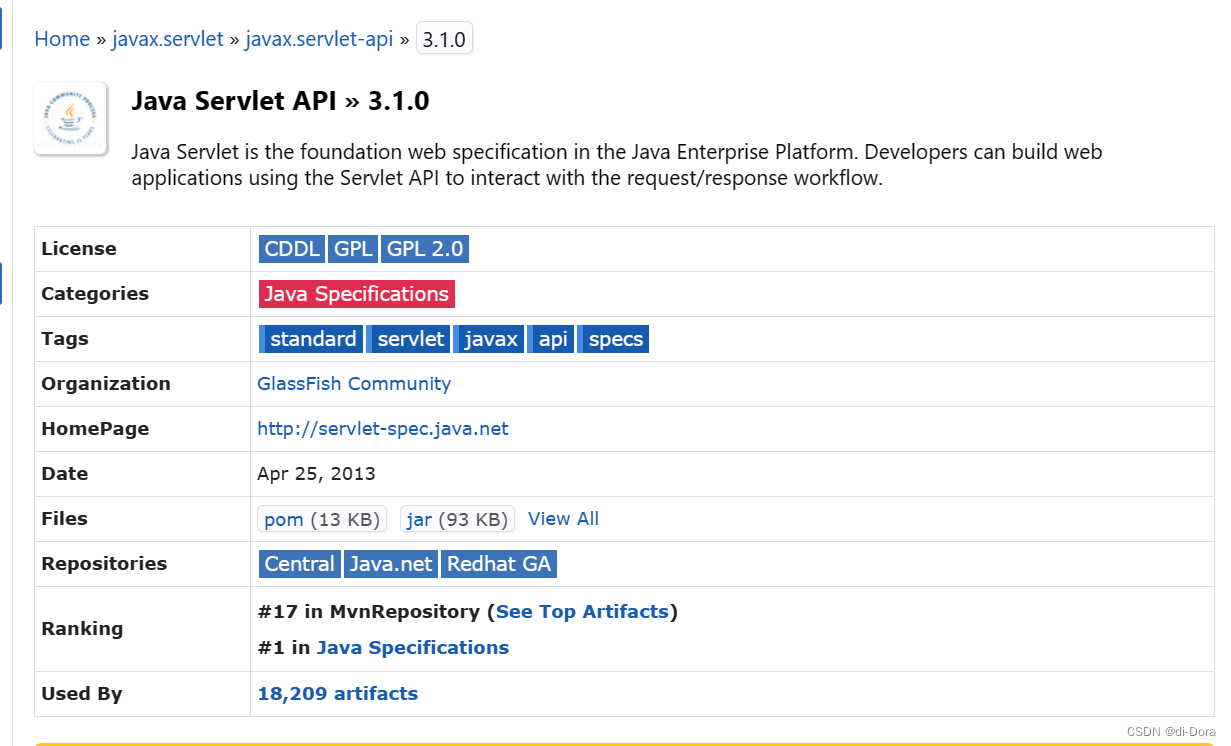Click the #17 in MvnRepository text

tap(368, 612)
